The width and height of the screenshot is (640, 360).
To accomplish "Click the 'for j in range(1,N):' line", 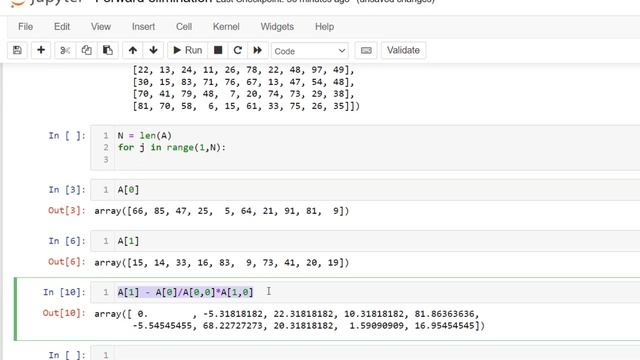I will pyautogui.click(x=172, y=147).
